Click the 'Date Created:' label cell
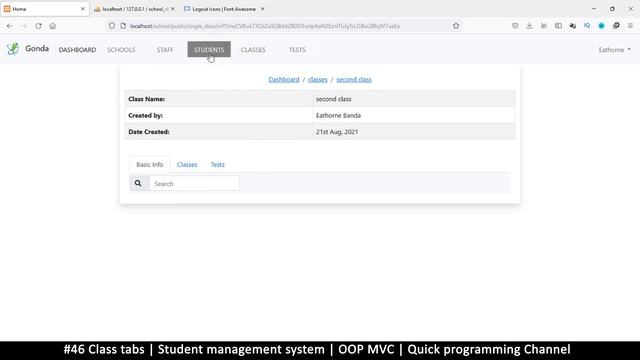The width and height of the screenshot is (640, 360). click(218, 132)
